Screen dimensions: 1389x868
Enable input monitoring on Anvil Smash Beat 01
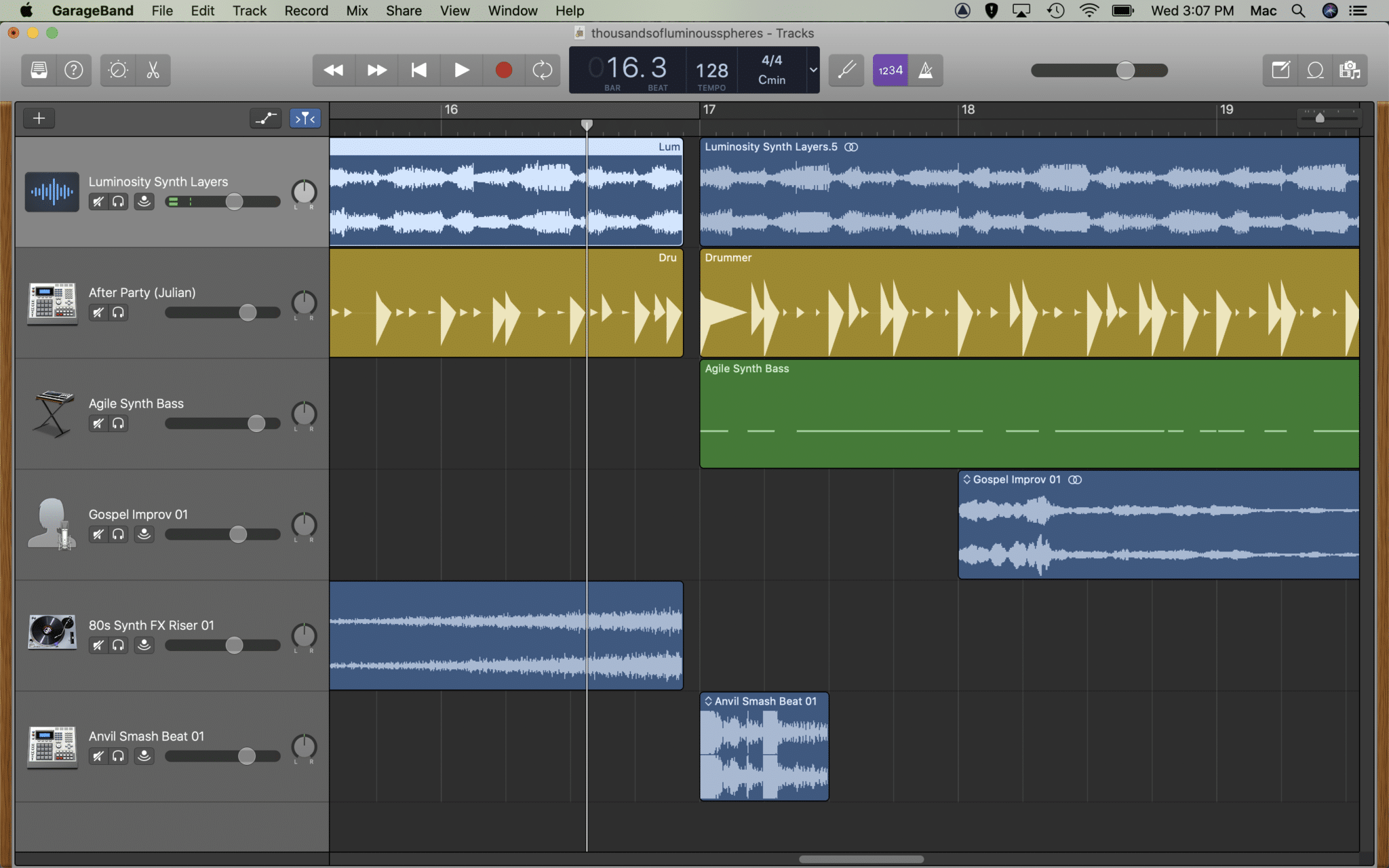144,756
